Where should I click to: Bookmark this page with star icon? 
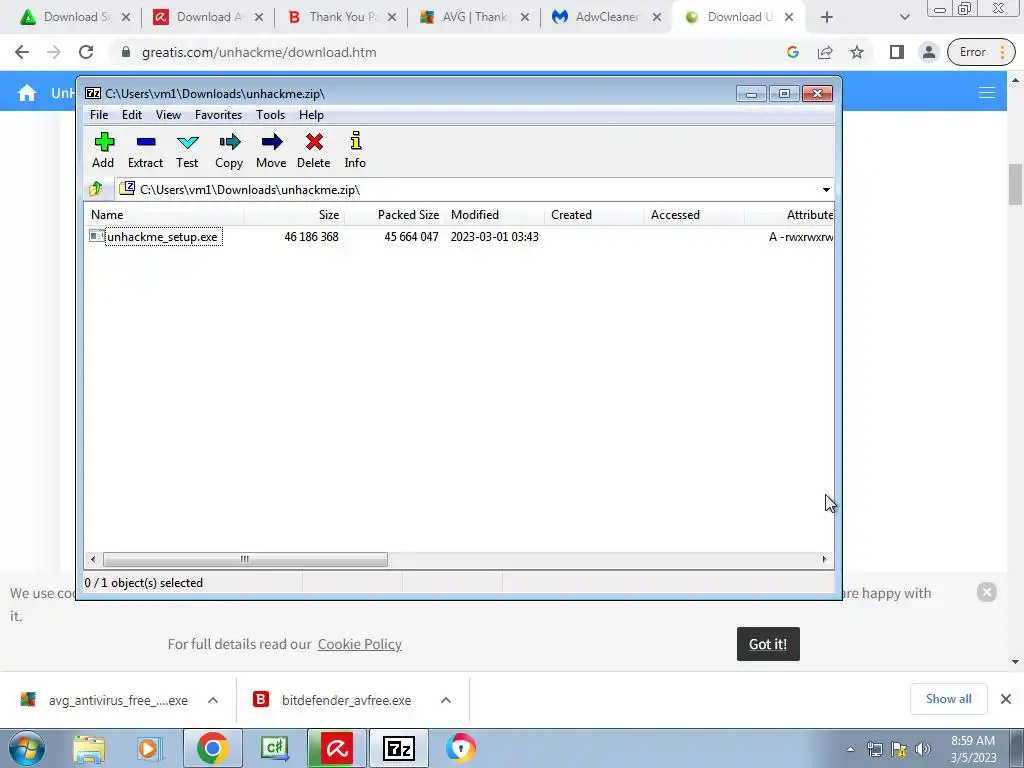point(857,52)
